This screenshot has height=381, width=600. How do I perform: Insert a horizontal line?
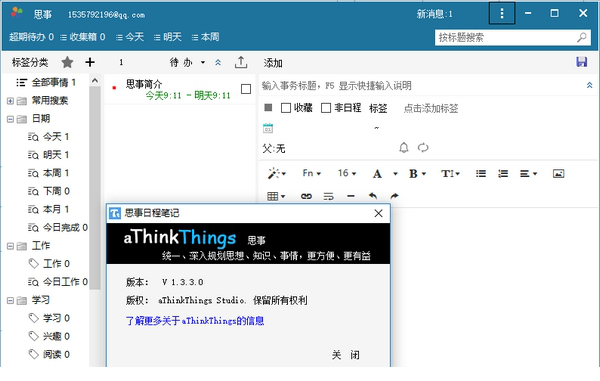[351, 196]
